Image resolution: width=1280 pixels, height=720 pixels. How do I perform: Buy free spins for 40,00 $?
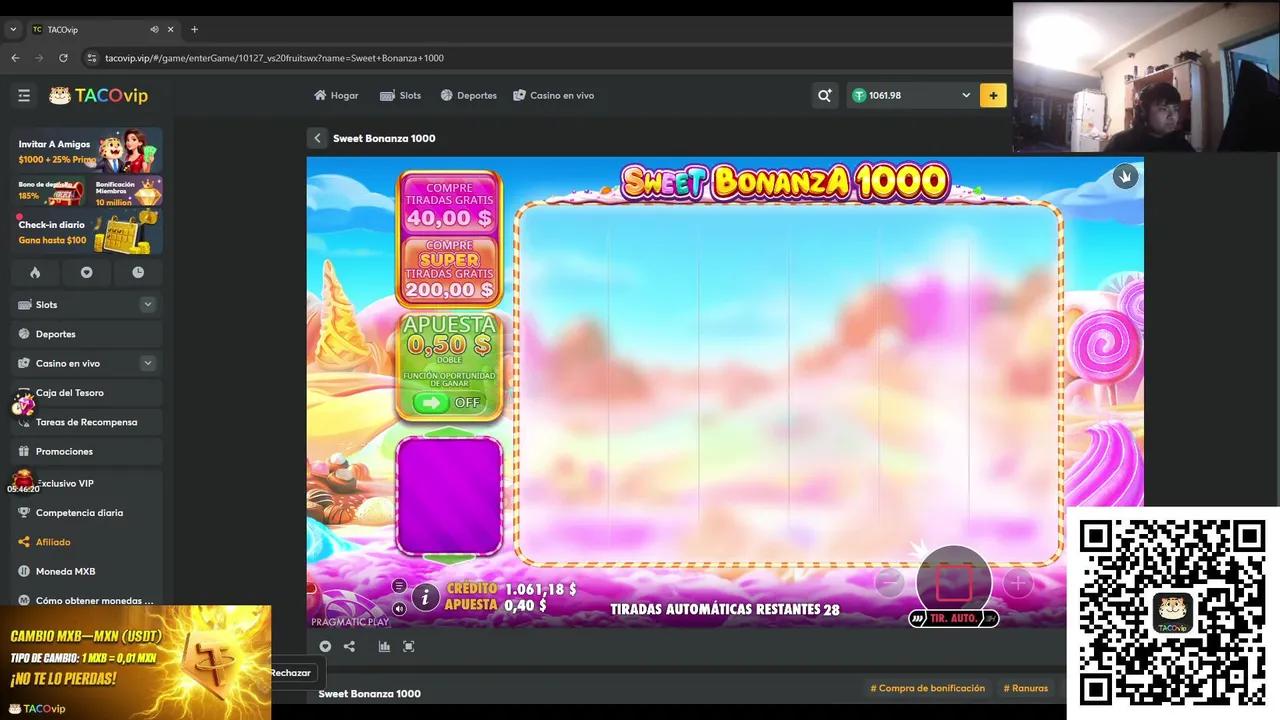tap(449, 203)
